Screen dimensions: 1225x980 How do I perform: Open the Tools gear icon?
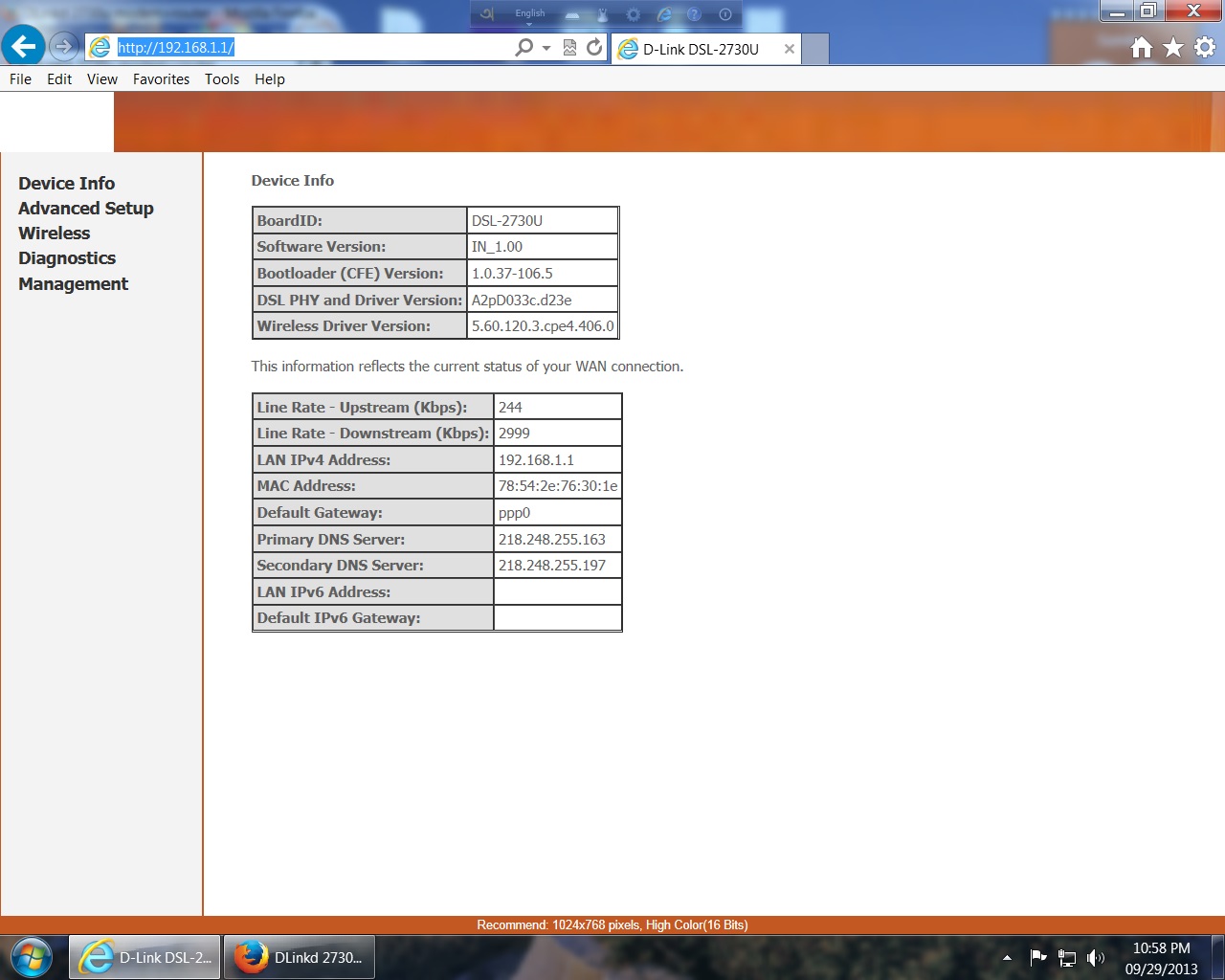[x=1205, y=47]
